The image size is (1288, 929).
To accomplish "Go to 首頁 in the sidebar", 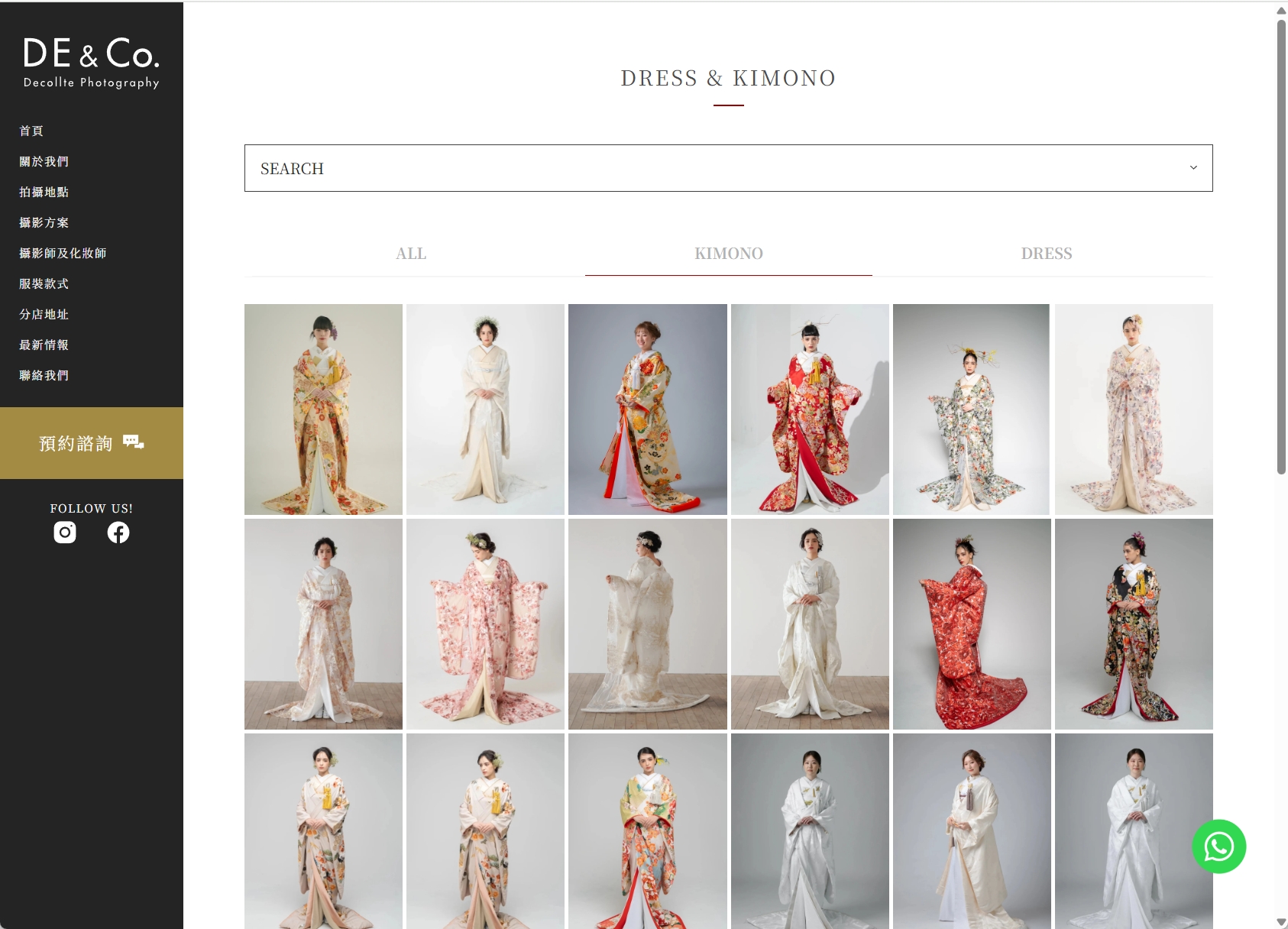I will [31, 131].
